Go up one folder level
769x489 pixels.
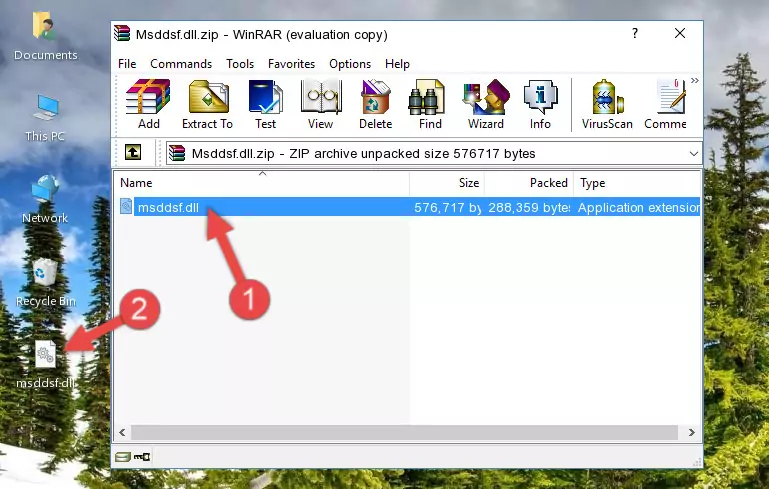[x=133, y=153]
